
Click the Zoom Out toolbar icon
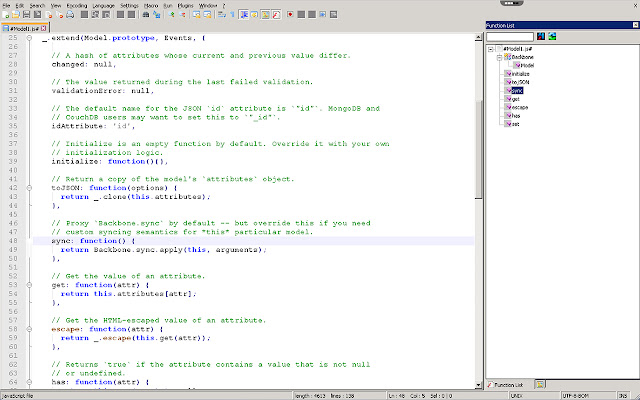click(x=182, y=15)
